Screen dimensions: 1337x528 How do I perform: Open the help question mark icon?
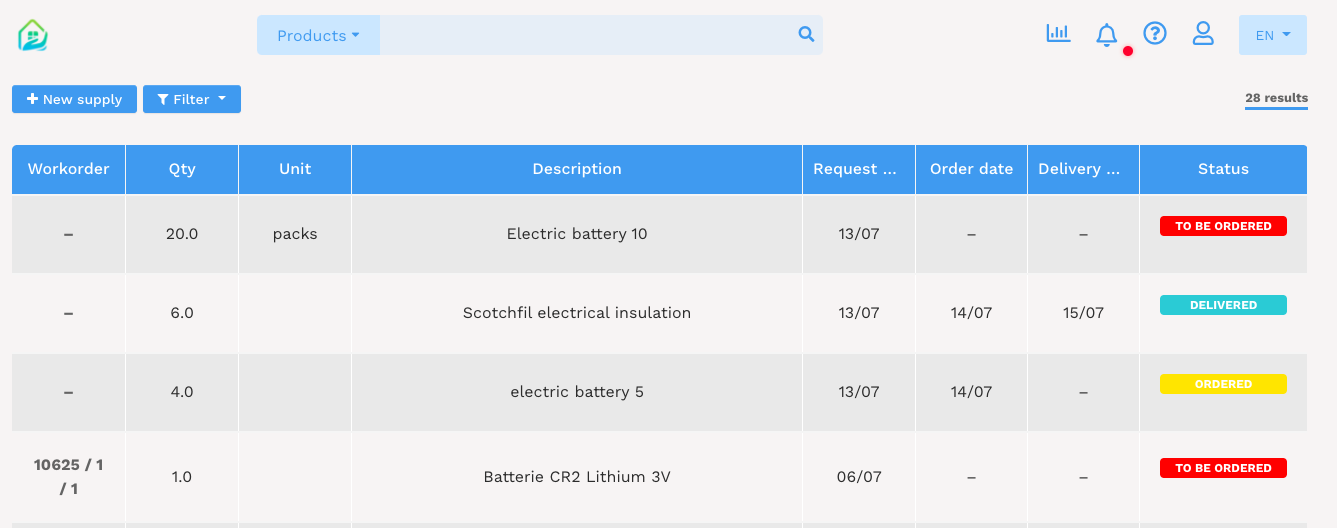[x=1155, y=34]
